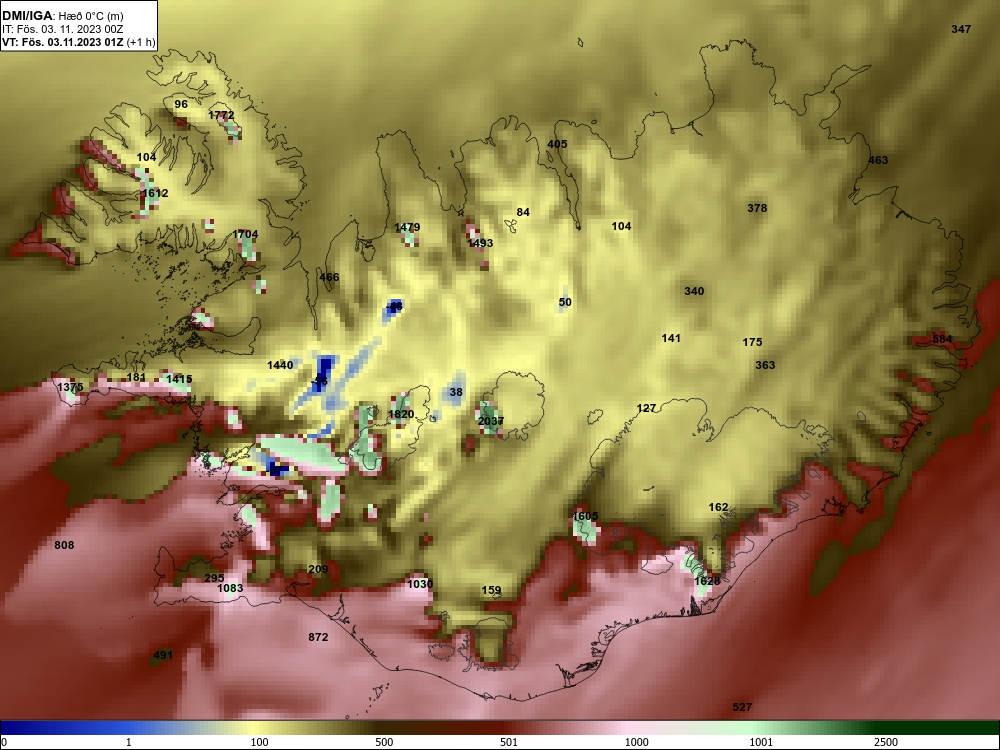Image resolution: width=1000 pixels, height=750 pixels.
Task: Click the 1083 height value
Action: click(230, 588)
